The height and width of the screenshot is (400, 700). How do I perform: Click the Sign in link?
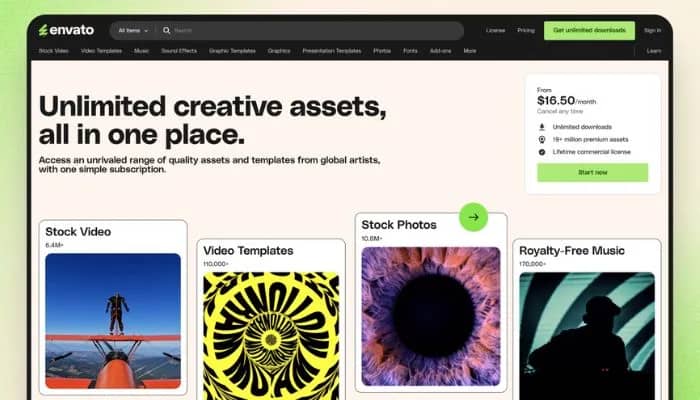coord(652,30)
